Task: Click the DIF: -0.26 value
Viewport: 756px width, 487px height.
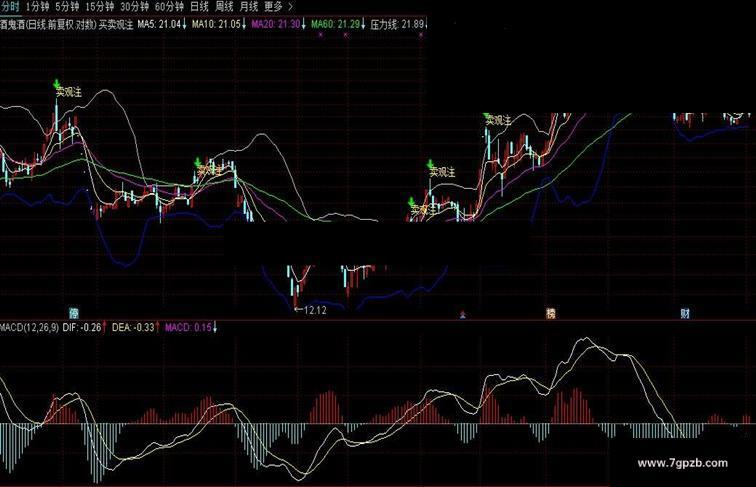Action: (x=84, y=327)
